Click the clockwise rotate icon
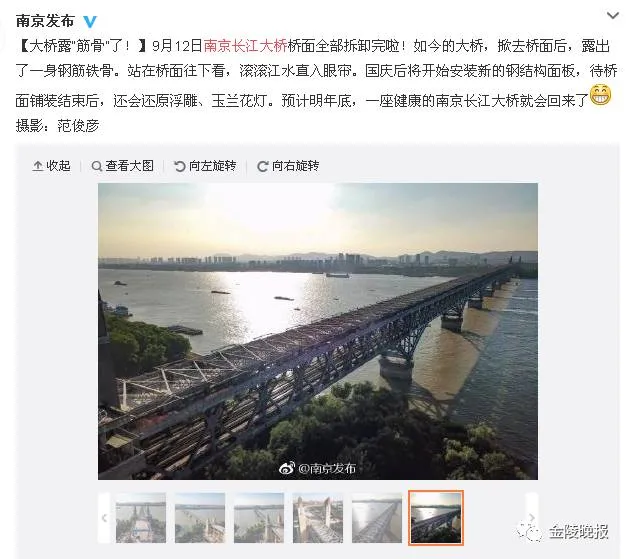The height and width of the screenshot is (559, 628). coord(262,166)
